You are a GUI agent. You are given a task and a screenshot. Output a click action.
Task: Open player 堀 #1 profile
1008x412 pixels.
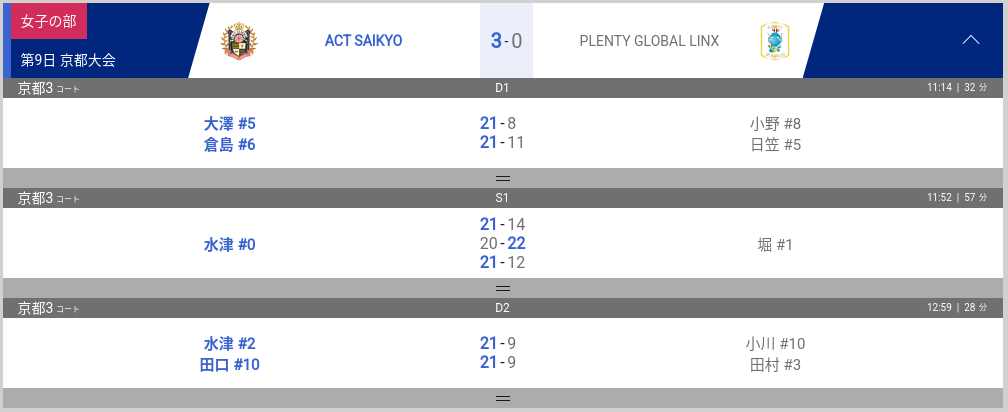775,244
